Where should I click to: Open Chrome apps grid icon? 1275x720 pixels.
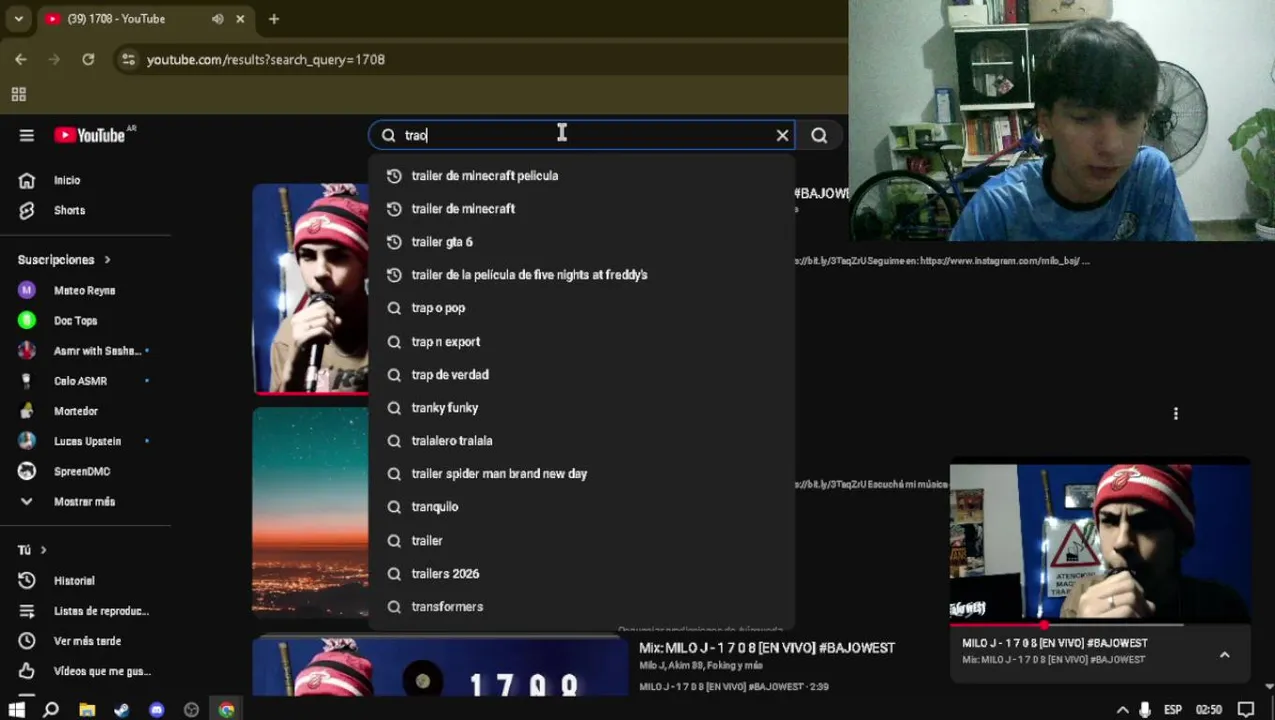pos(18,95)
